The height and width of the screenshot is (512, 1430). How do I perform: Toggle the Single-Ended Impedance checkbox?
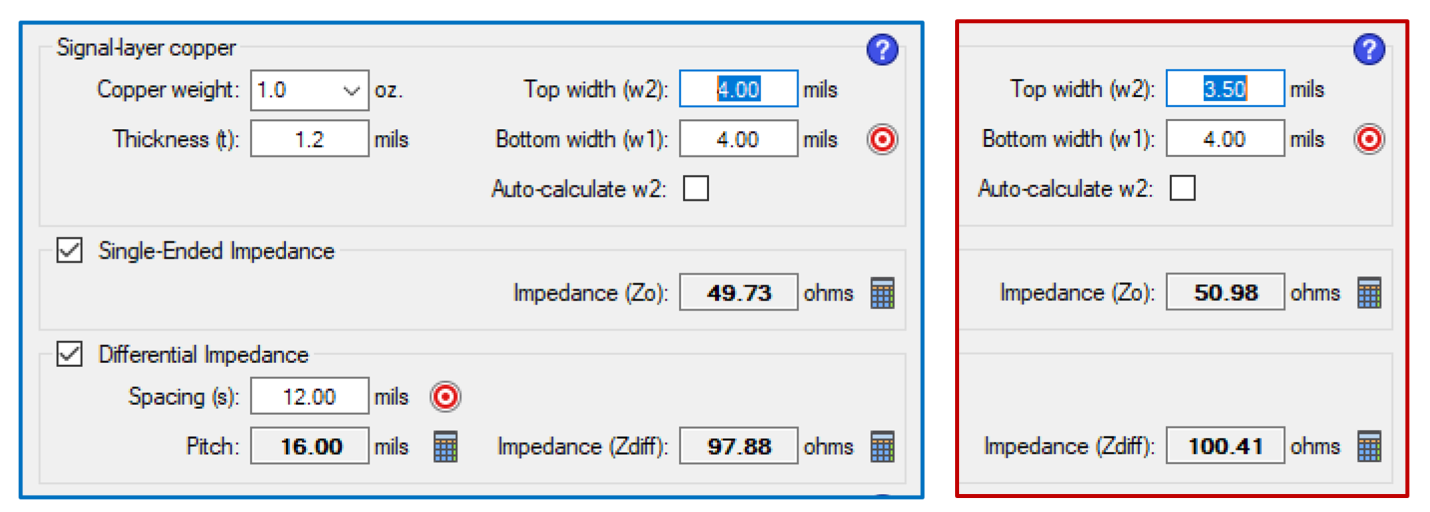(x=69, y=251)
